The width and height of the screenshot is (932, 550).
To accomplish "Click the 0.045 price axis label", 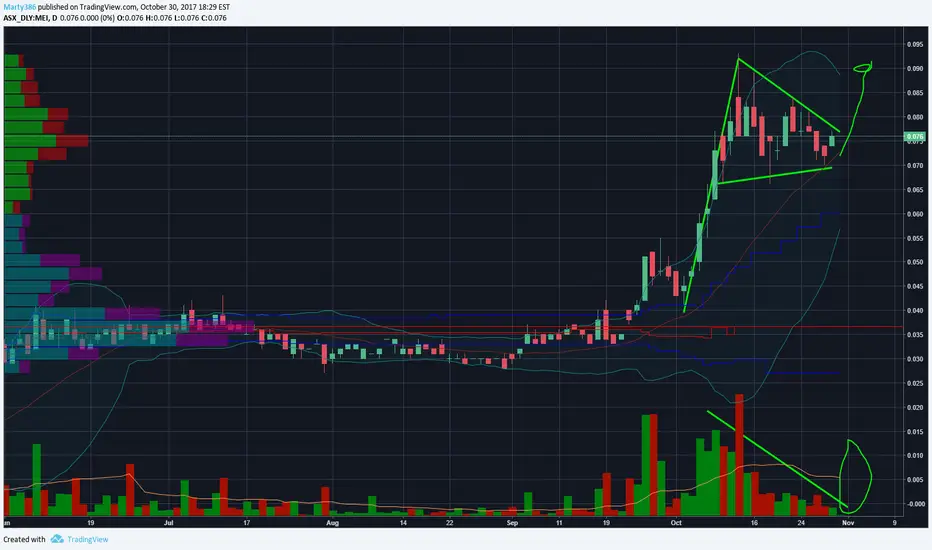I will coord(915,287).
